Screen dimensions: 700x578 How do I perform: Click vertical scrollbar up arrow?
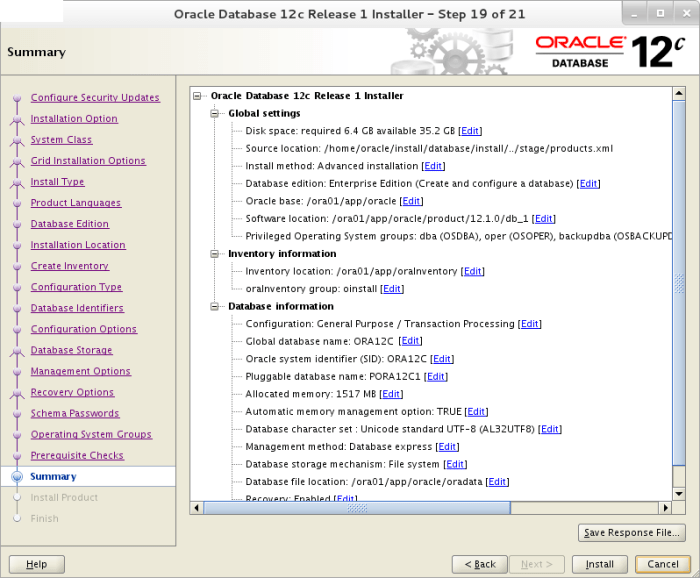coord(679,93)
